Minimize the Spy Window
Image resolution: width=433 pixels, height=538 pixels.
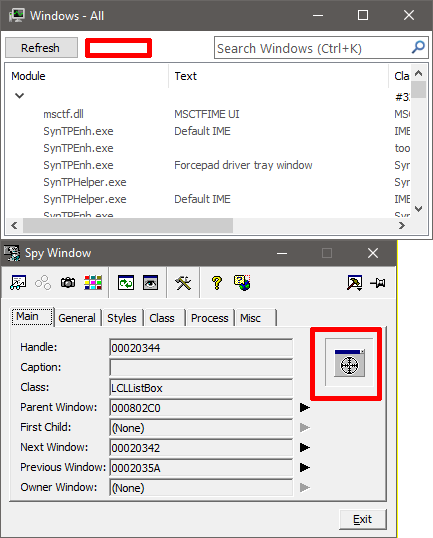(x=282, y=253)
